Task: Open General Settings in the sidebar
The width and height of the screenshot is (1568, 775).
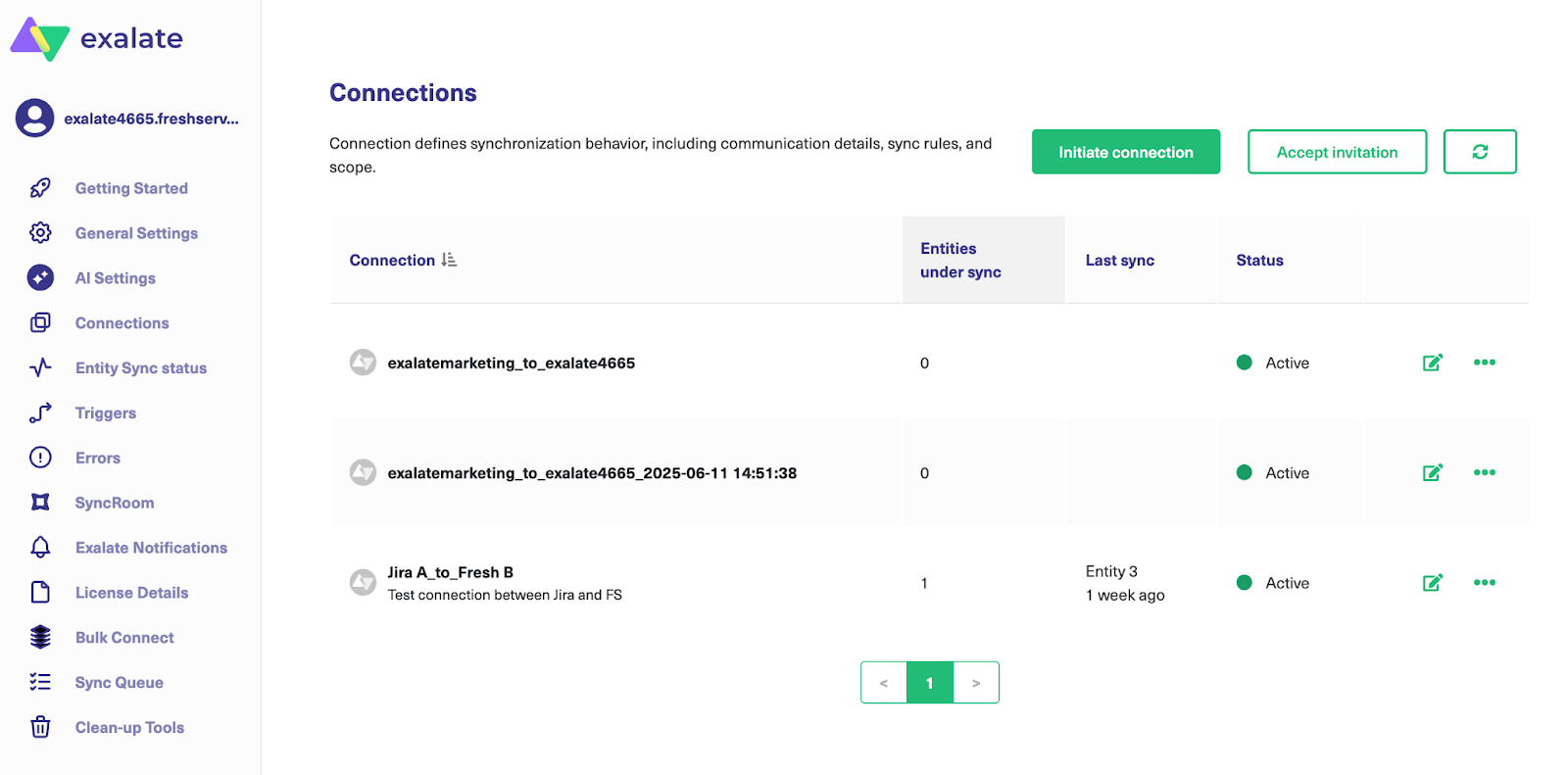Action: (136, 233)
